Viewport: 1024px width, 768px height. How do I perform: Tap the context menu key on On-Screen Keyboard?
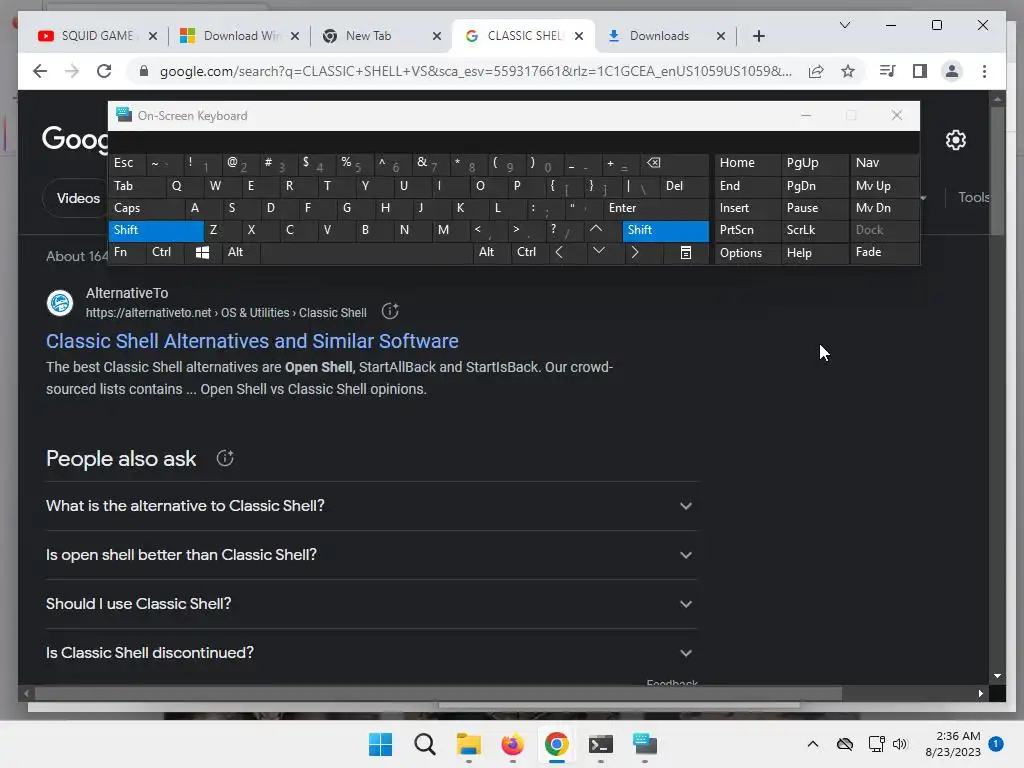click(686, 253)
